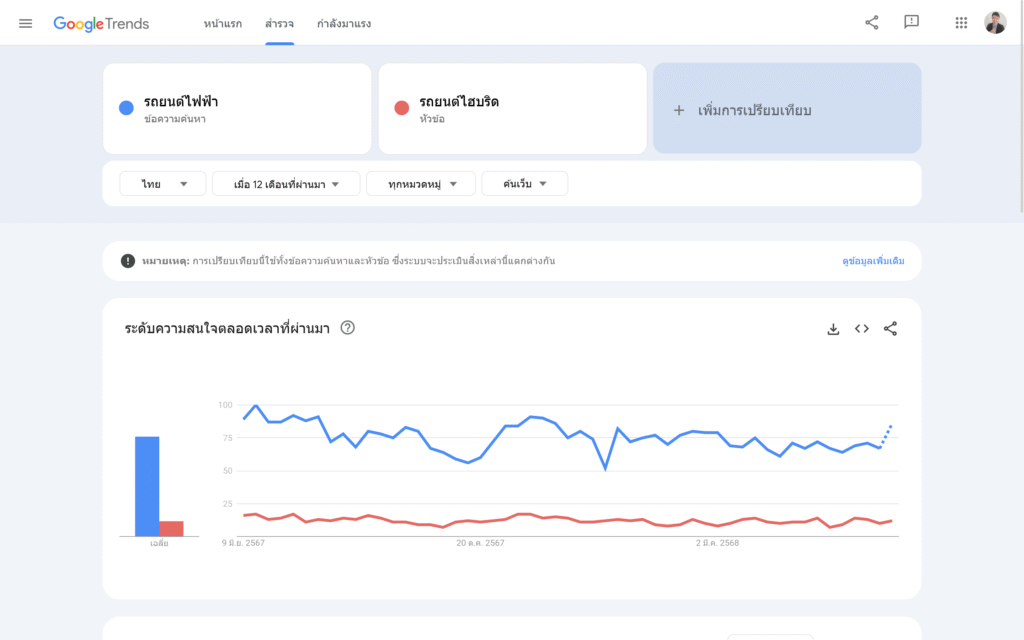Open help icon next to chart title

[x=347, y=328]
